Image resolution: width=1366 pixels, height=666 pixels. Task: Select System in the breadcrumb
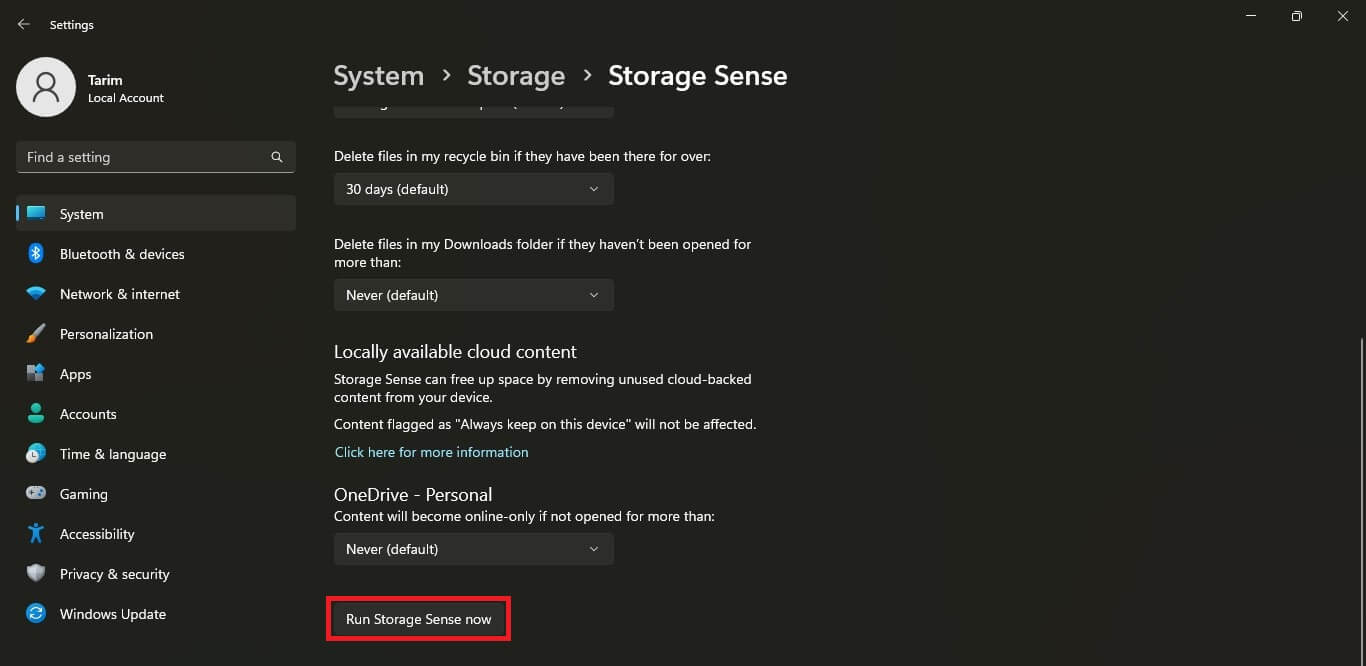379,75
